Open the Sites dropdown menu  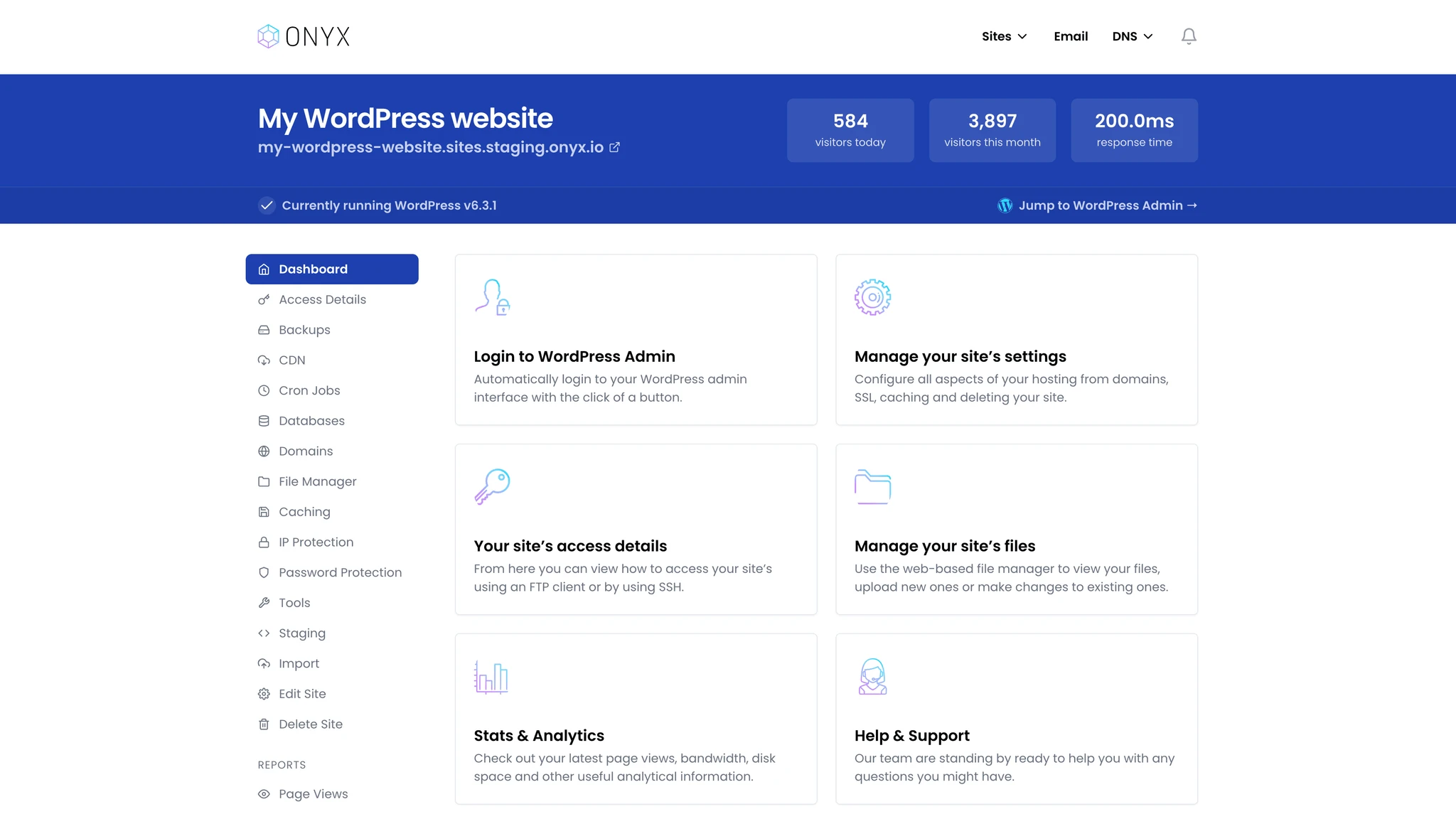pyautogui.click(x=1004, y=36)
